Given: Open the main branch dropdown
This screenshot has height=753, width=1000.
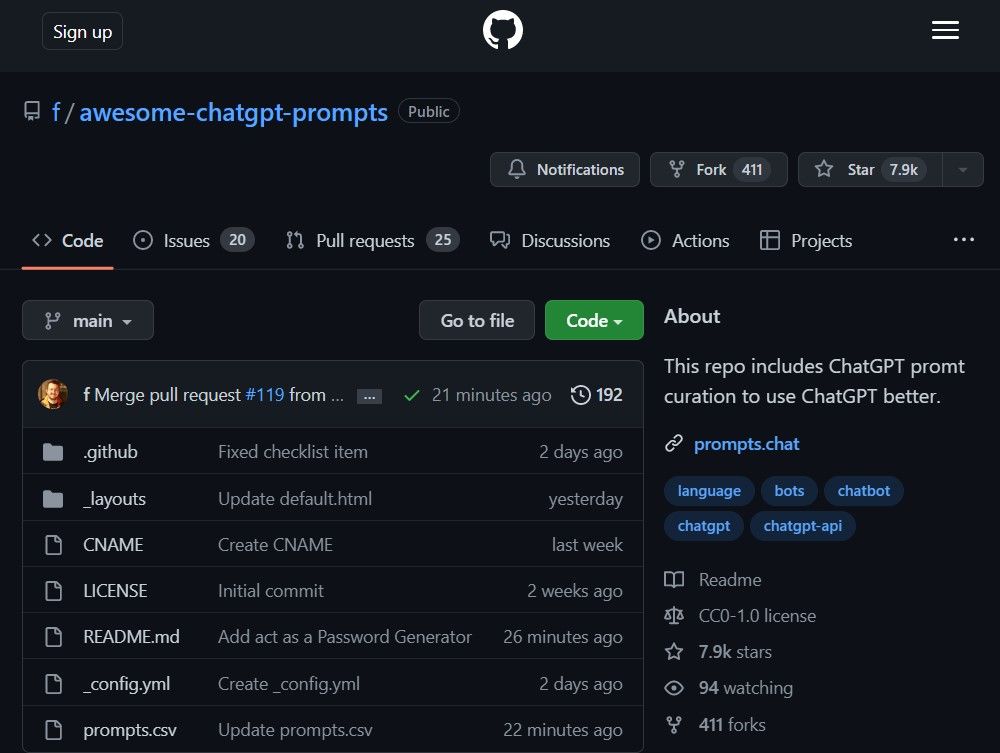Looking at the screenshot, I should 87,320.
